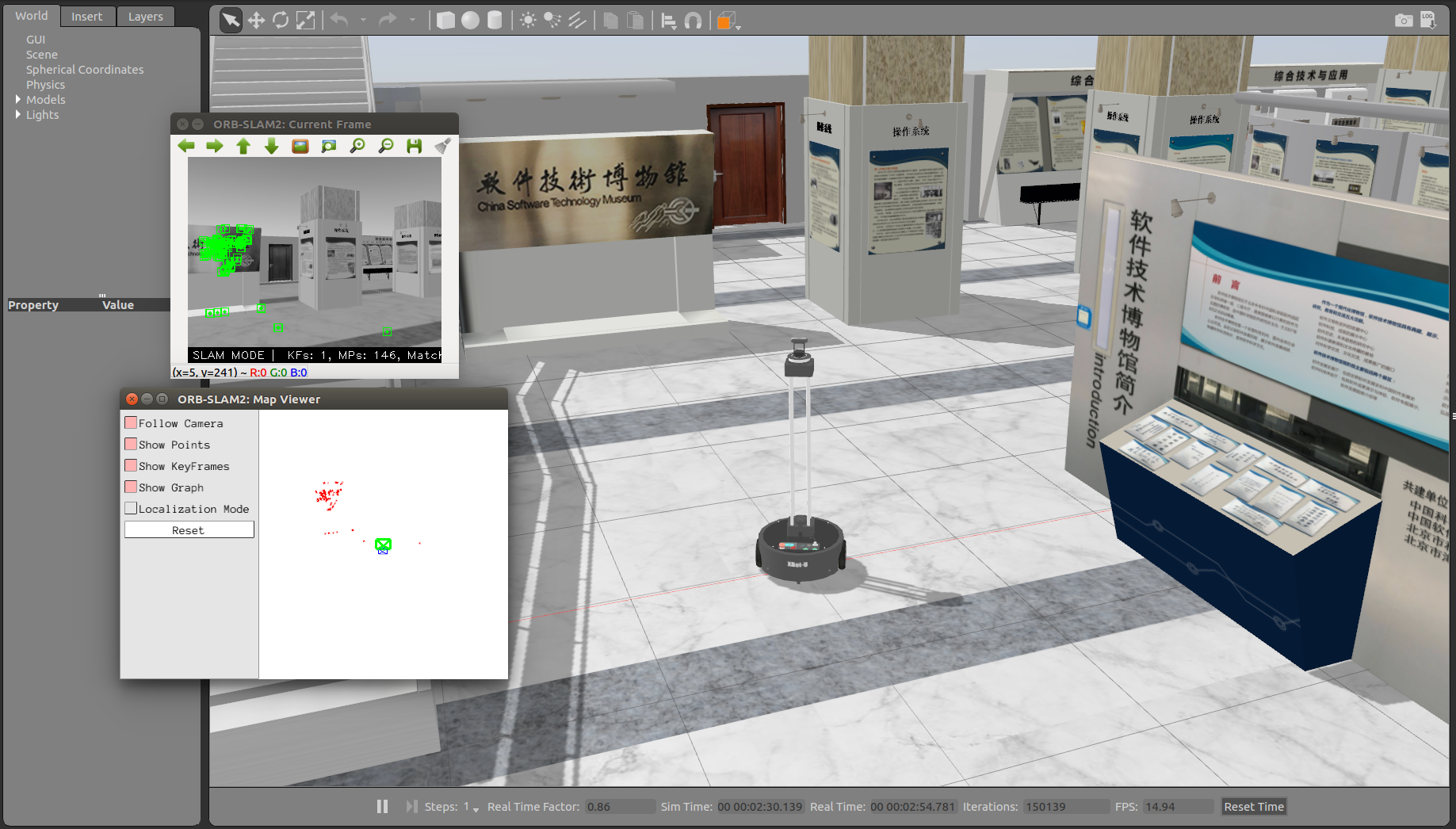Toggle the Show KeyFrames checkbox
This screenshot has width=1456, height=829.
click(132, 465)
